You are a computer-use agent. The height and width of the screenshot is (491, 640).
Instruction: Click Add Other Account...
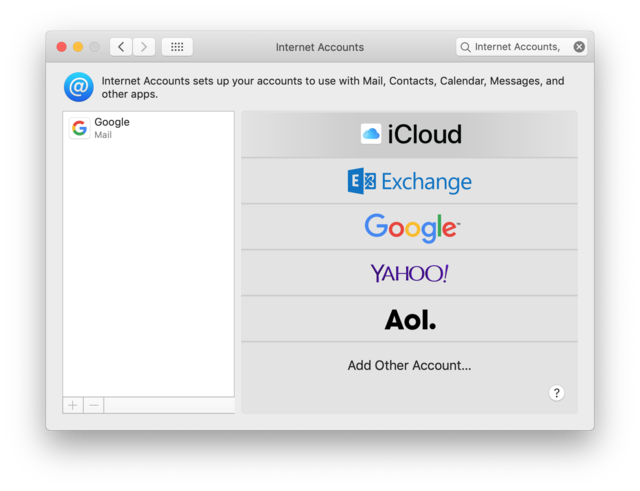(409, 365)
